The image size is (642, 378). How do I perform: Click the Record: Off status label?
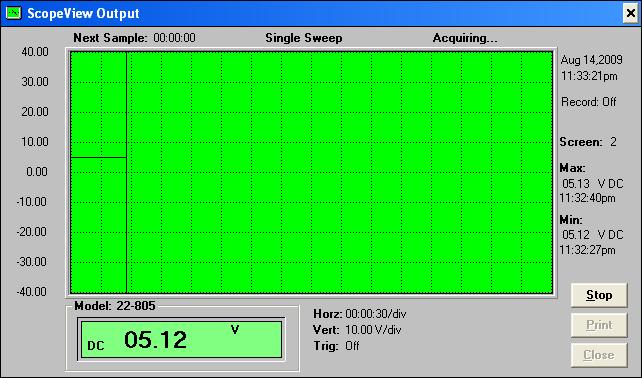tap(588, 102)
